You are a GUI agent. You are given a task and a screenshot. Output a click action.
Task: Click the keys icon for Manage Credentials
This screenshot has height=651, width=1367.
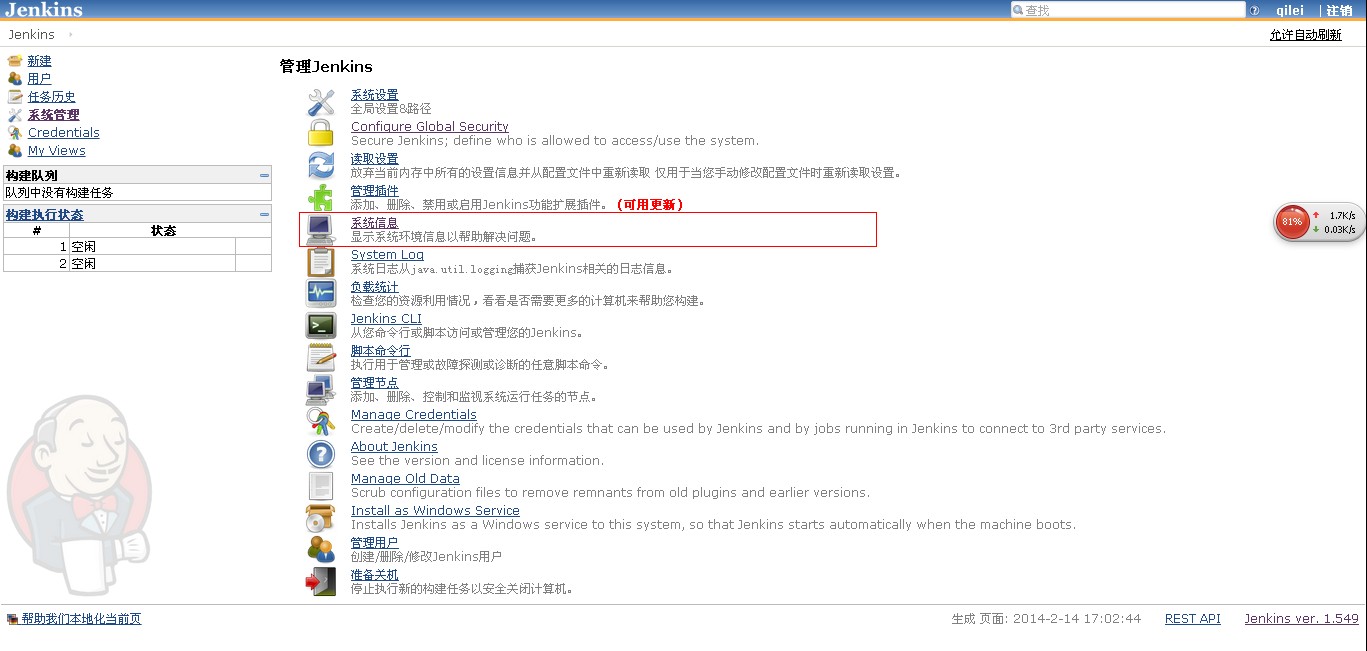pos(321,422)
